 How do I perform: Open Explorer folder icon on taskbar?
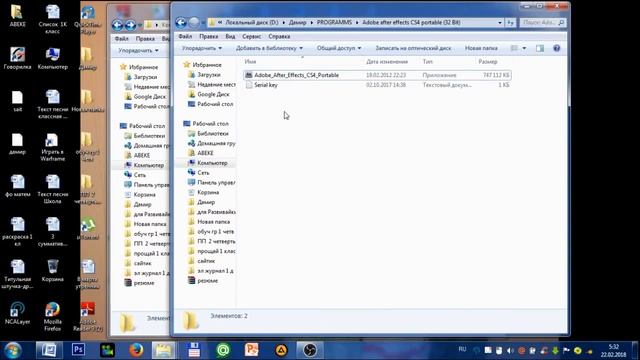[164, 350]
